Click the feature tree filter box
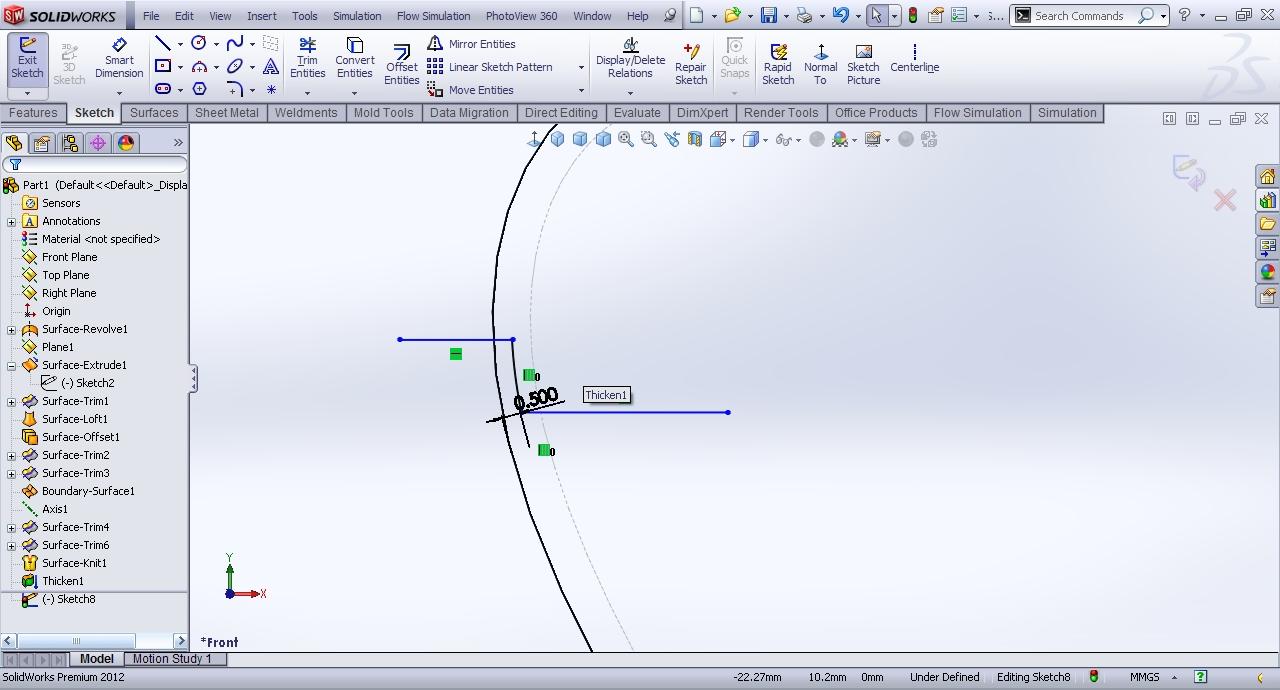The height and width of the screenshot is (690, 1280). pos(95,164)
